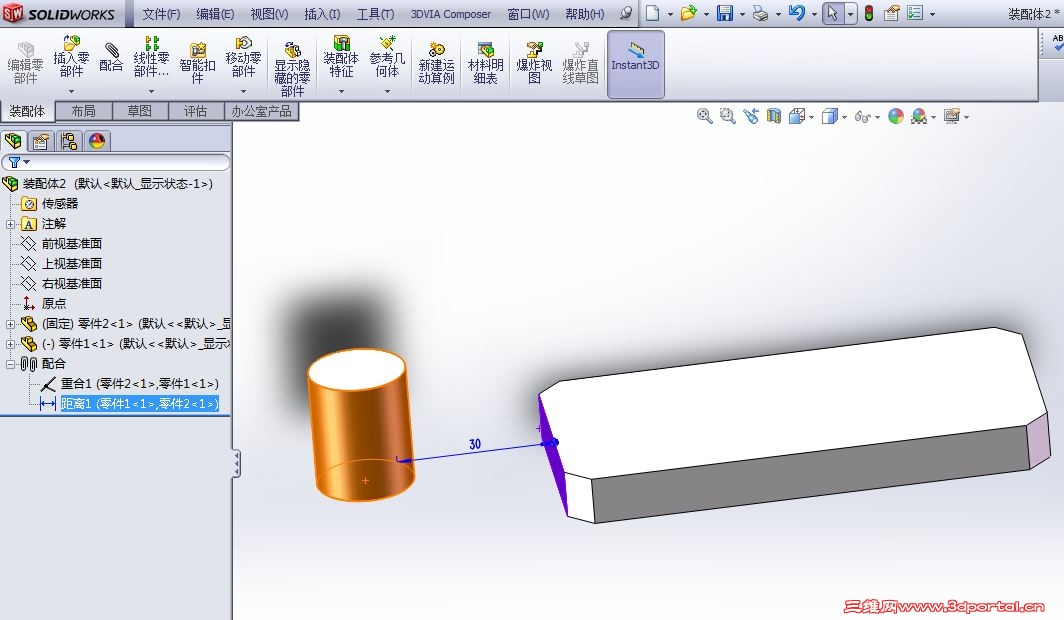Click the Section View icon

774,116
